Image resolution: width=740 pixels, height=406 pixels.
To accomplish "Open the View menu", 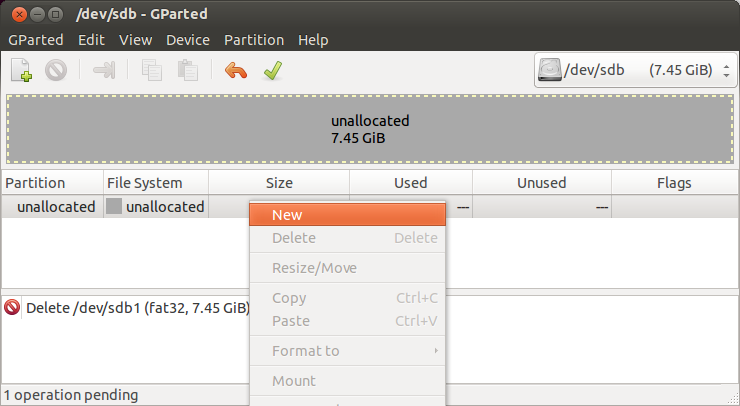I will click(135, 40).
